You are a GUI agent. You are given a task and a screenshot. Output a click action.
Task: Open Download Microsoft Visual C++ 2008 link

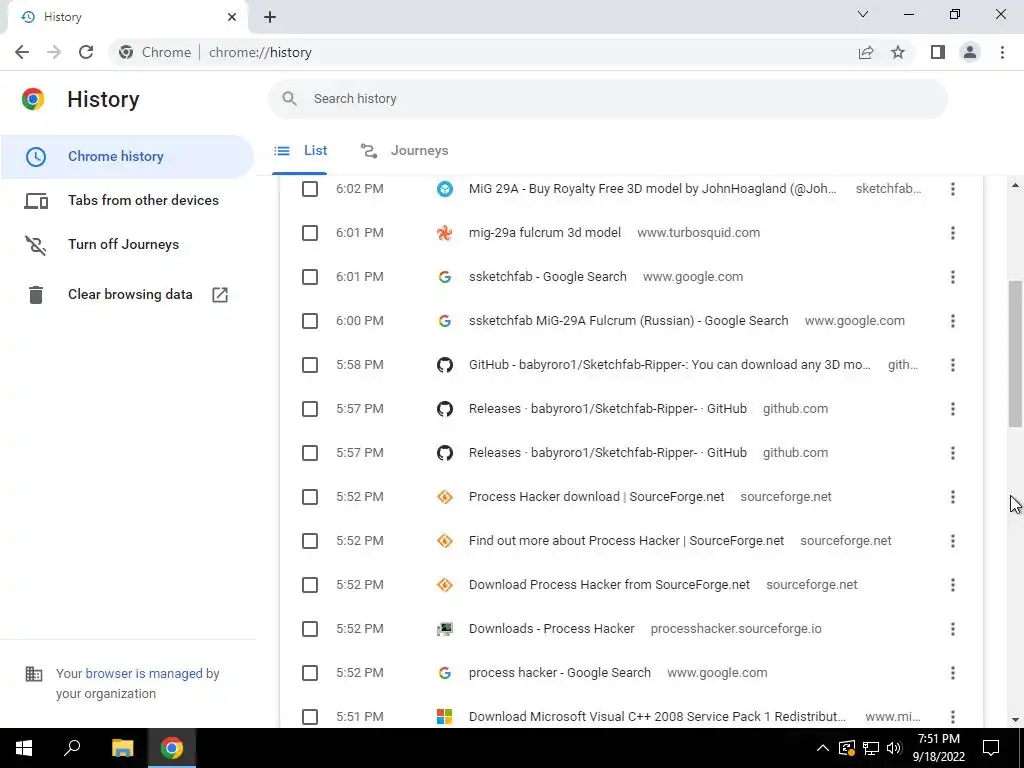point(657,716)
